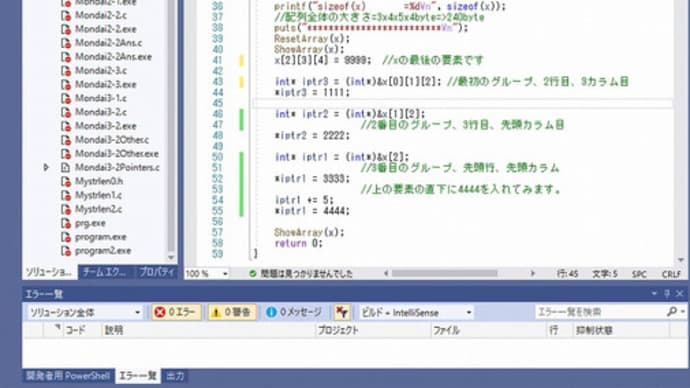Toggle the 0 エラー filter button
The image size is (690, 388).
(x=176, y=312)
